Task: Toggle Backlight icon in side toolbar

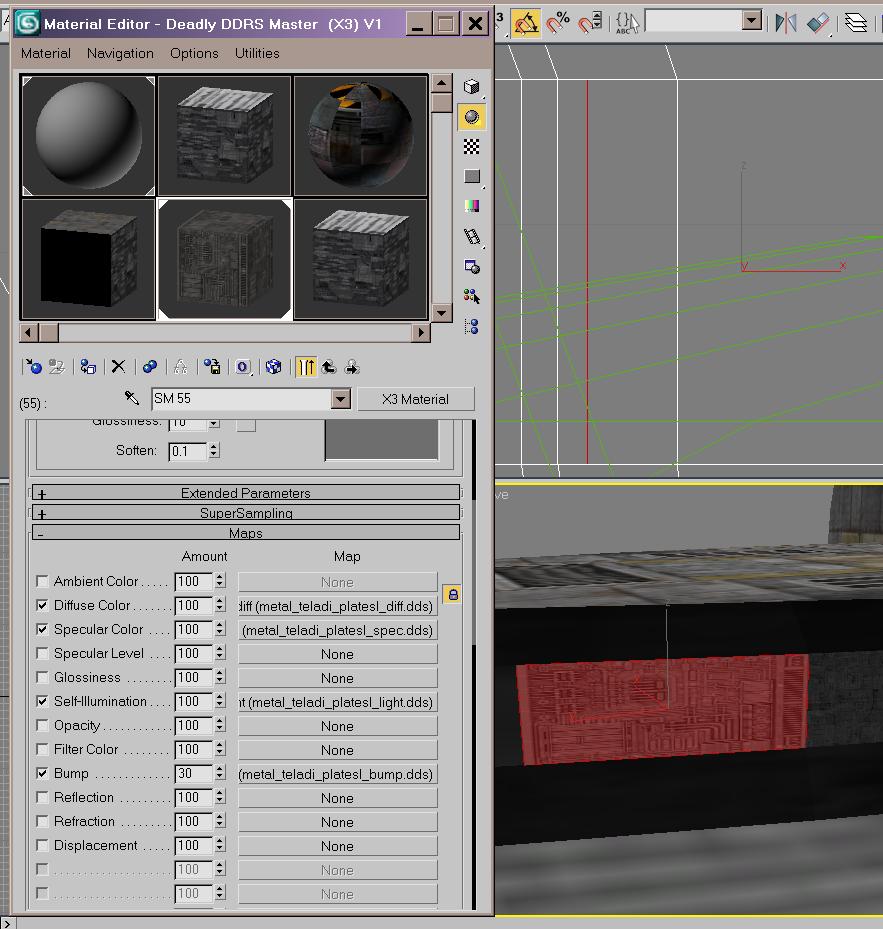Action: 472,117
